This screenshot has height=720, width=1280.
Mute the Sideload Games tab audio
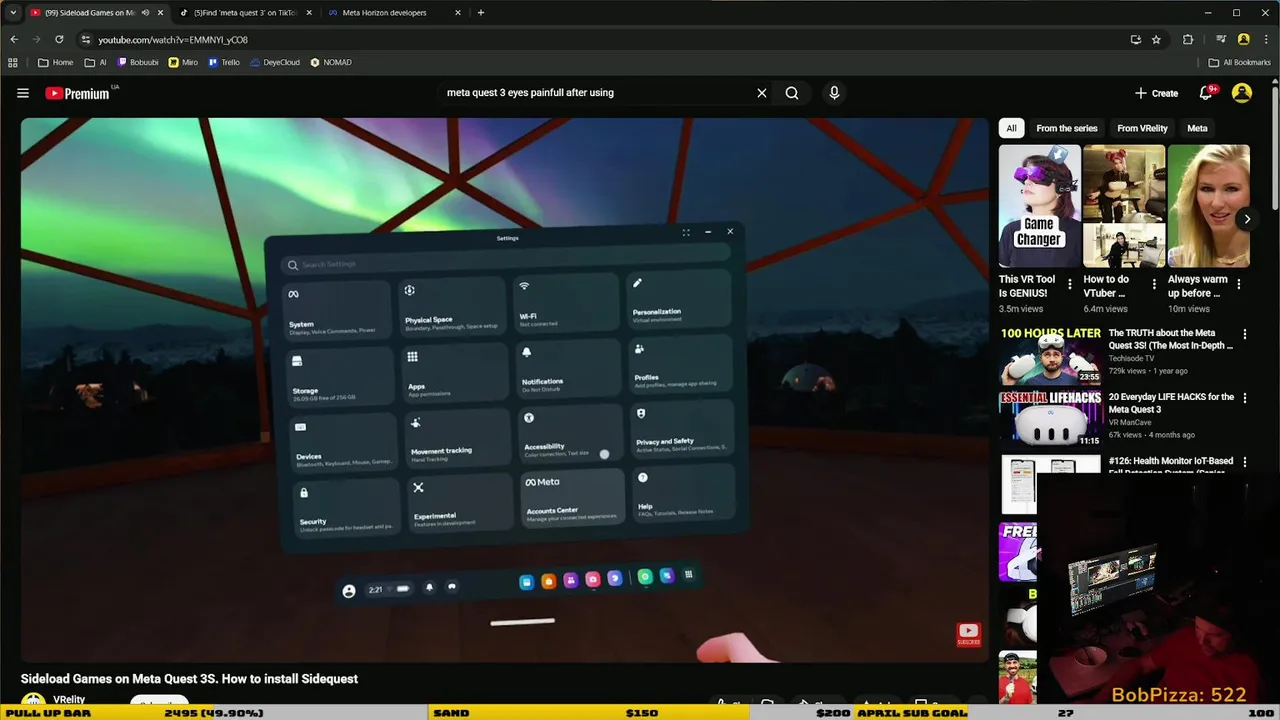tap(146, 13)
